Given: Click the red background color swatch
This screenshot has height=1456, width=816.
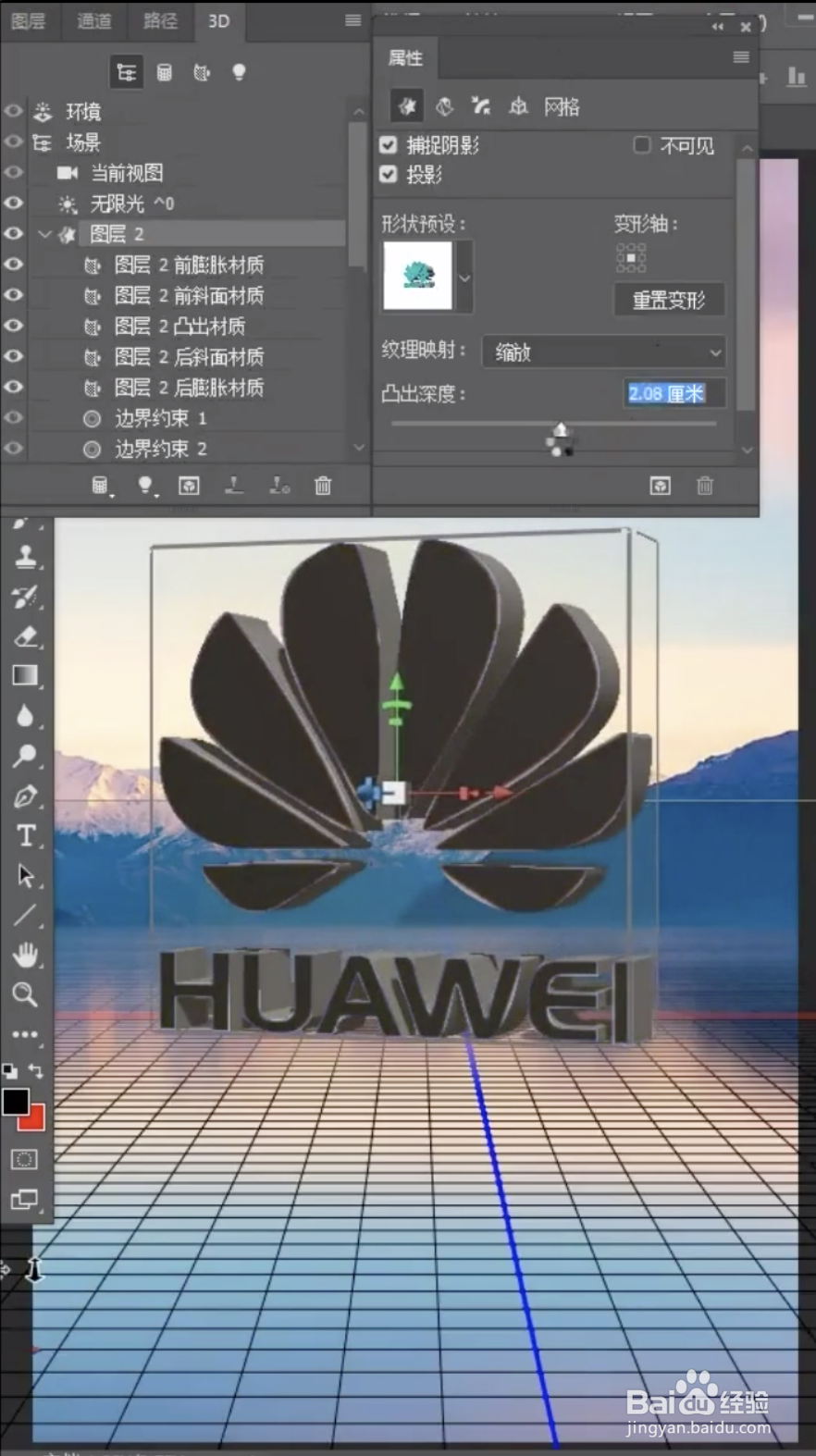Looking at the screenshot, I should [35, 1121].
